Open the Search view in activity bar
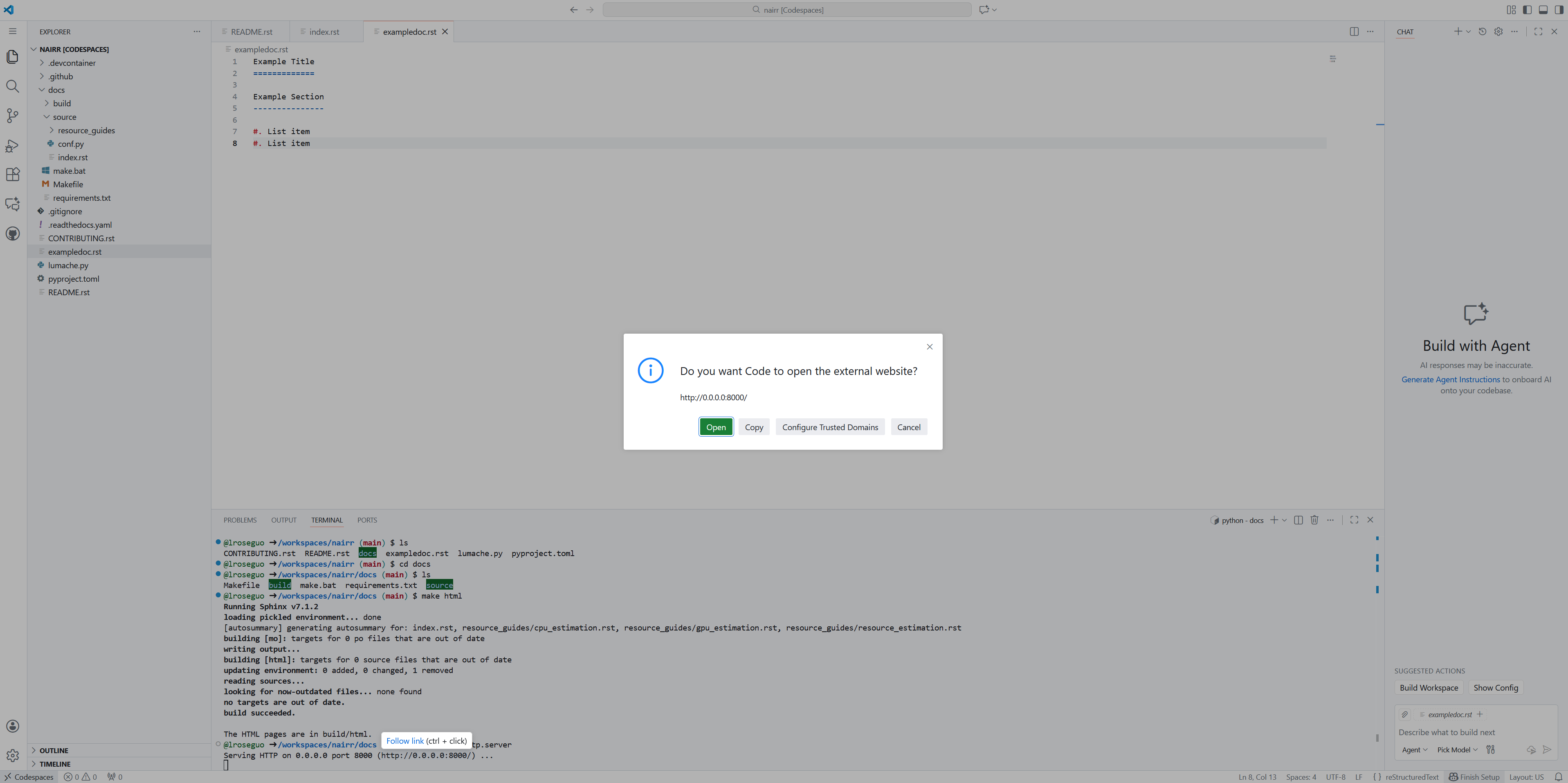The width and height of the screenshot is (1568, 783). (x=13, y=86)
